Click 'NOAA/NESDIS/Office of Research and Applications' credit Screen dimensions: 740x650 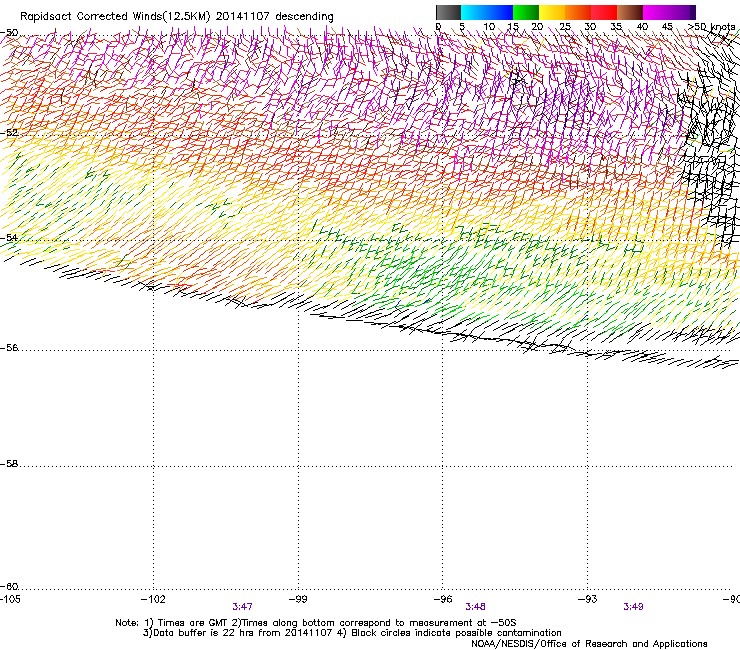[x=589, y=644]
